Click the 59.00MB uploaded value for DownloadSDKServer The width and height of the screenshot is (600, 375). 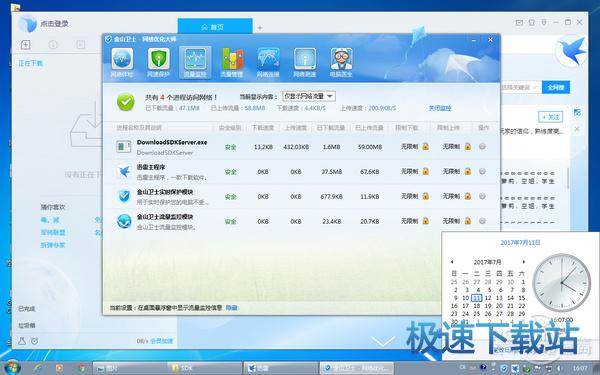pos(370,147)
